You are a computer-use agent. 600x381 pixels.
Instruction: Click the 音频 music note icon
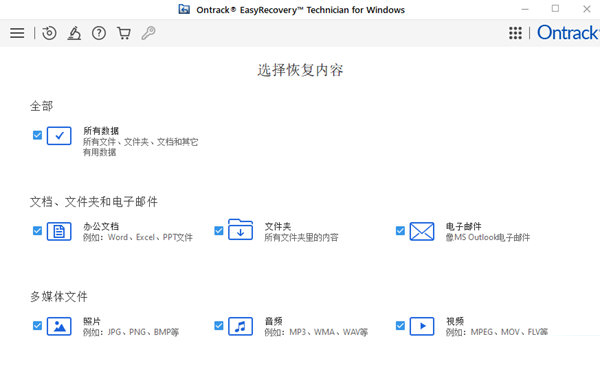[240, 326]
